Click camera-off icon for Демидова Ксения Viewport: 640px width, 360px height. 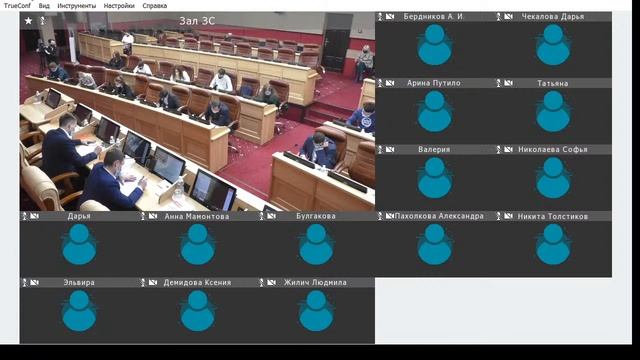(x=153, y=282)
